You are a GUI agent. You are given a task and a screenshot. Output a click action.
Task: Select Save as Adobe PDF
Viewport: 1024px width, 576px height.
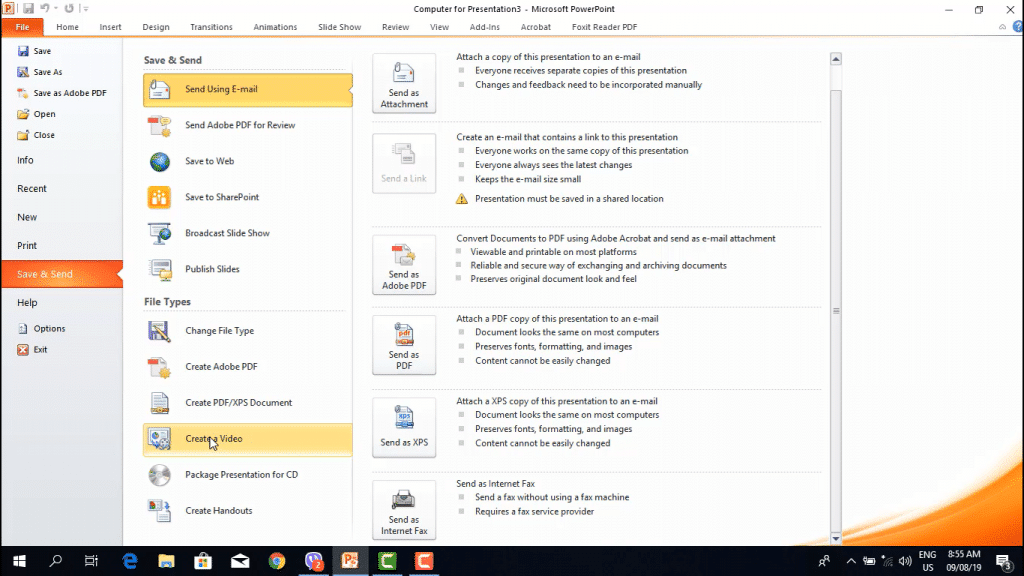pos(62,93)
